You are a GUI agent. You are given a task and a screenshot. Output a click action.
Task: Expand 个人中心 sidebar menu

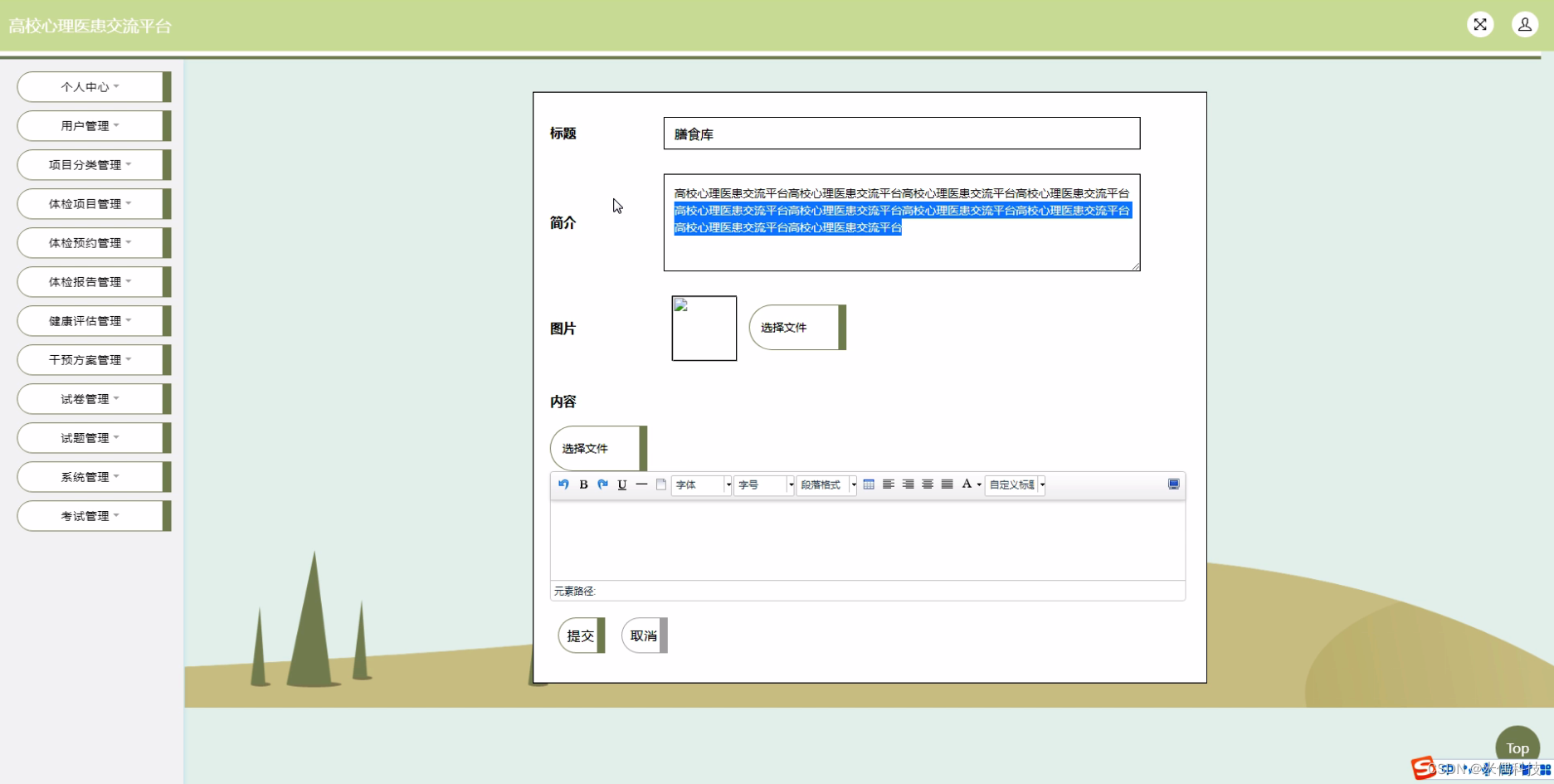point(94,86)
